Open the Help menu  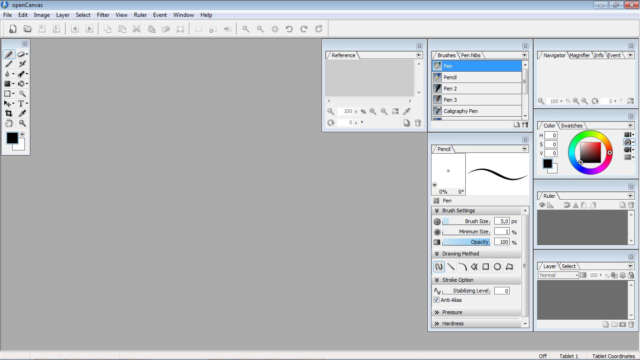tap(206, 15)
